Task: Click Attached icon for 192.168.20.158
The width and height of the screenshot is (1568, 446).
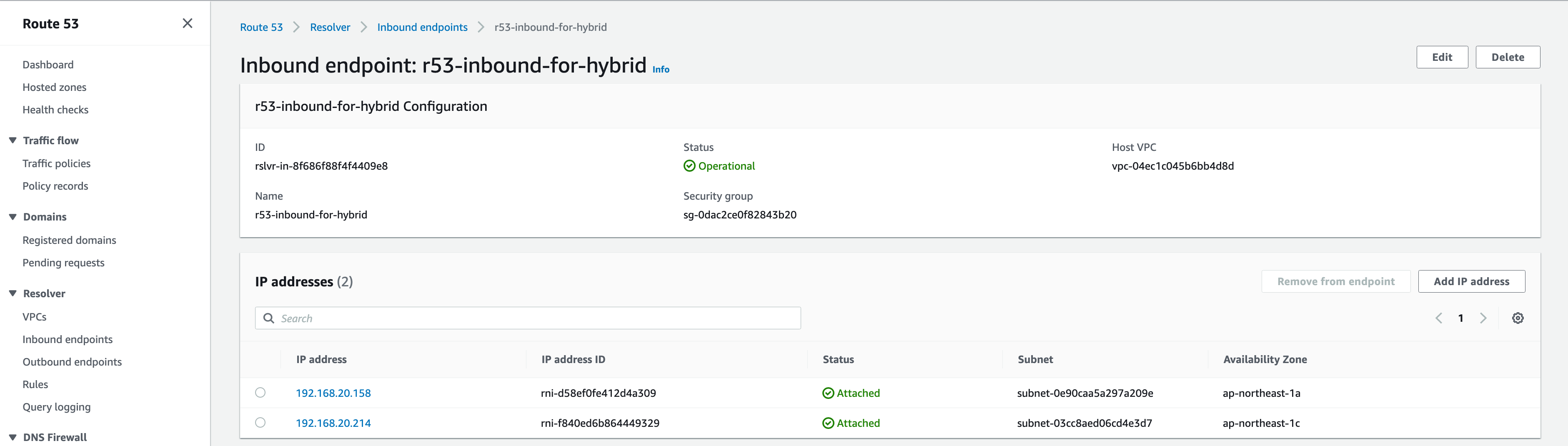Action: [x=828, y=393]
